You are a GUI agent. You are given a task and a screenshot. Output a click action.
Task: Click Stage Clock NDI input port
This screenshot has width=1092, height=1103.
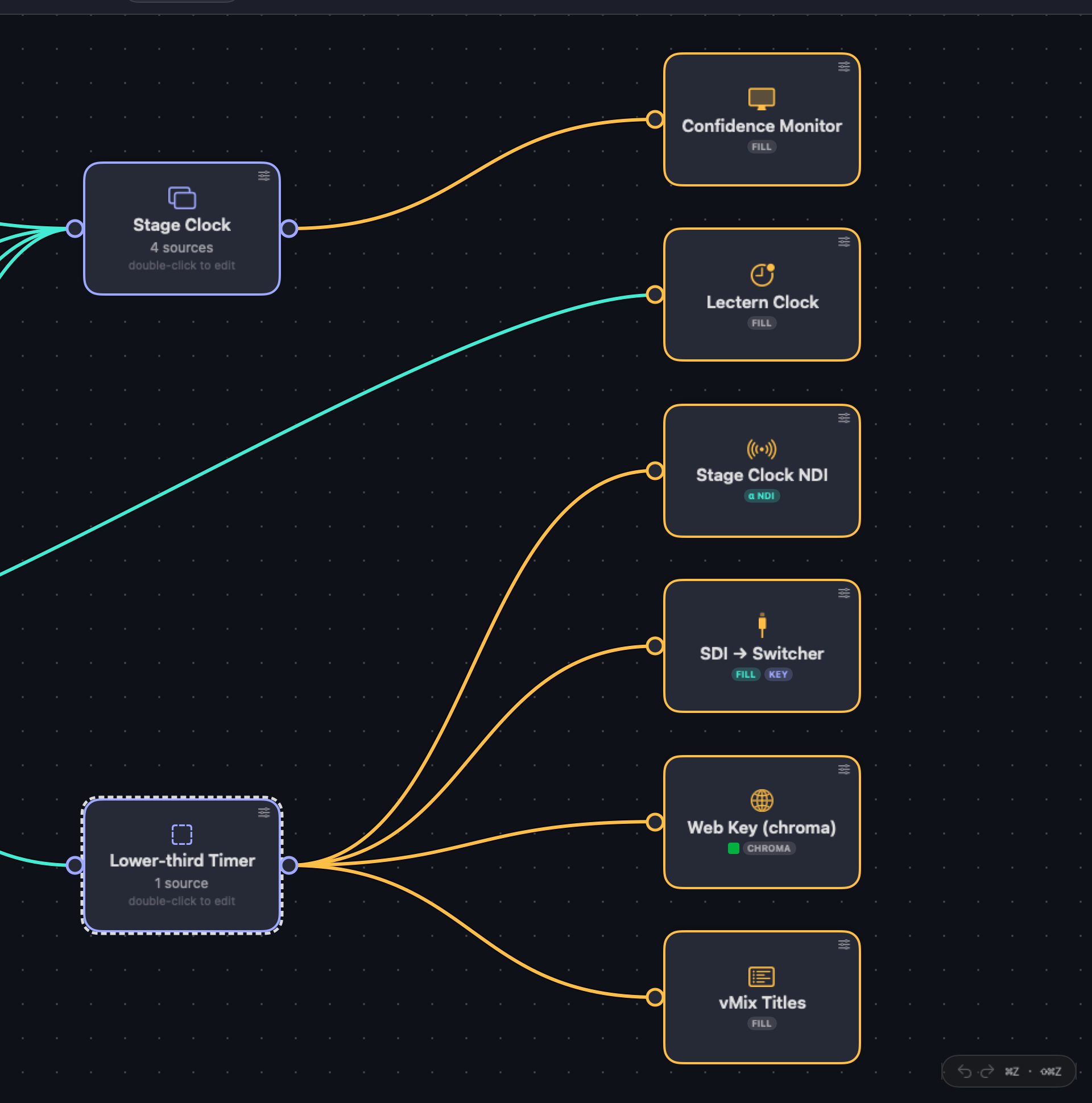655,471
